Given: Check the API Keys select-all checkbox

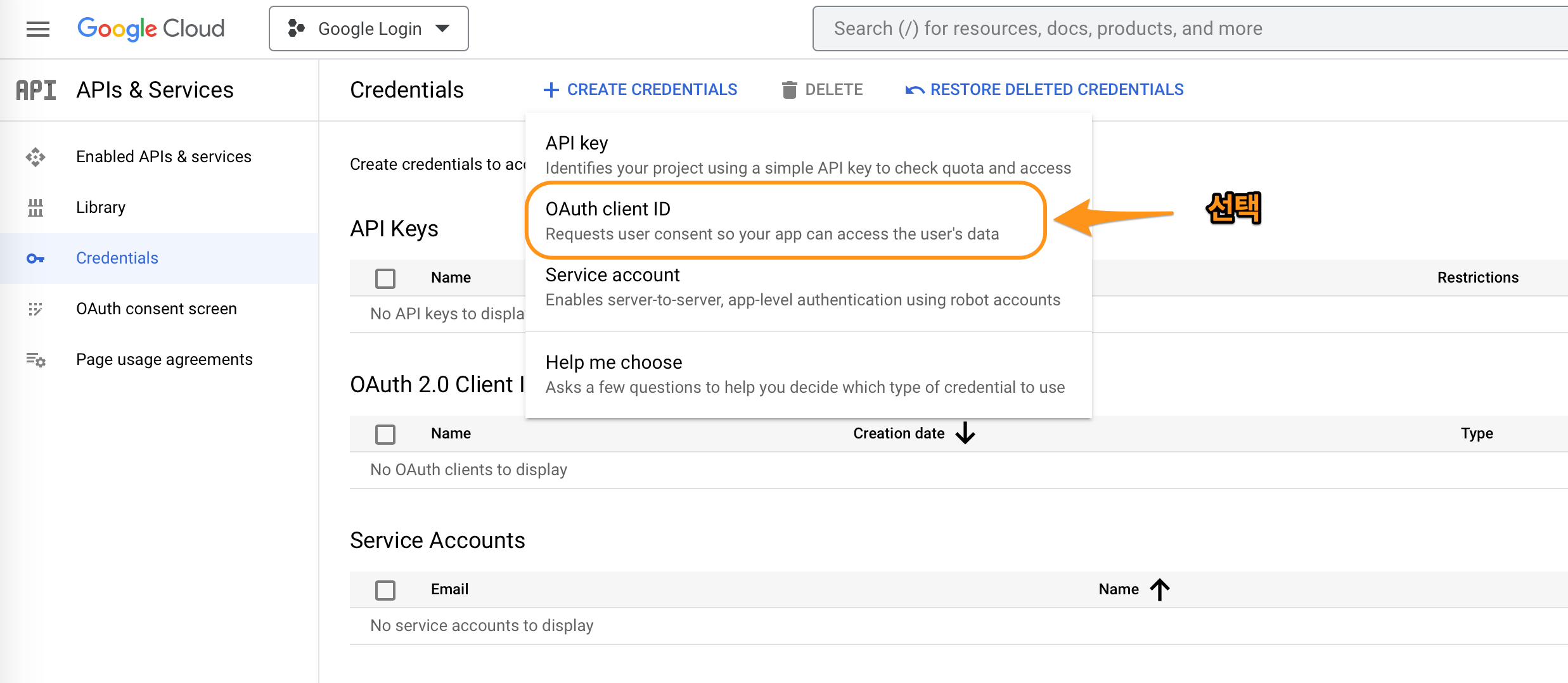Looking at the screenshot, I should point(385,278).
